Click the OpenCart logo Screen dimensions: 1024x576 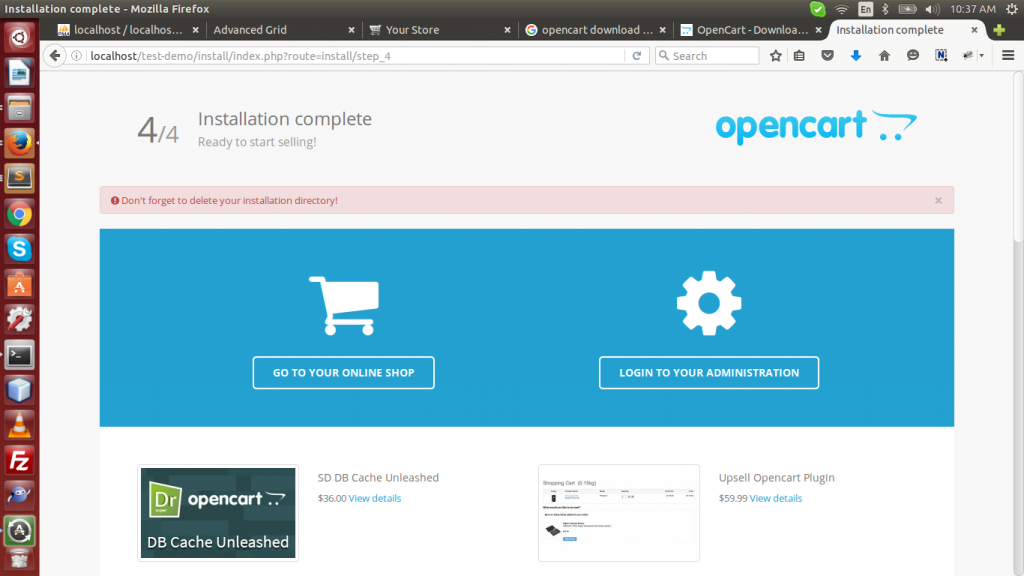pos(816,127)
